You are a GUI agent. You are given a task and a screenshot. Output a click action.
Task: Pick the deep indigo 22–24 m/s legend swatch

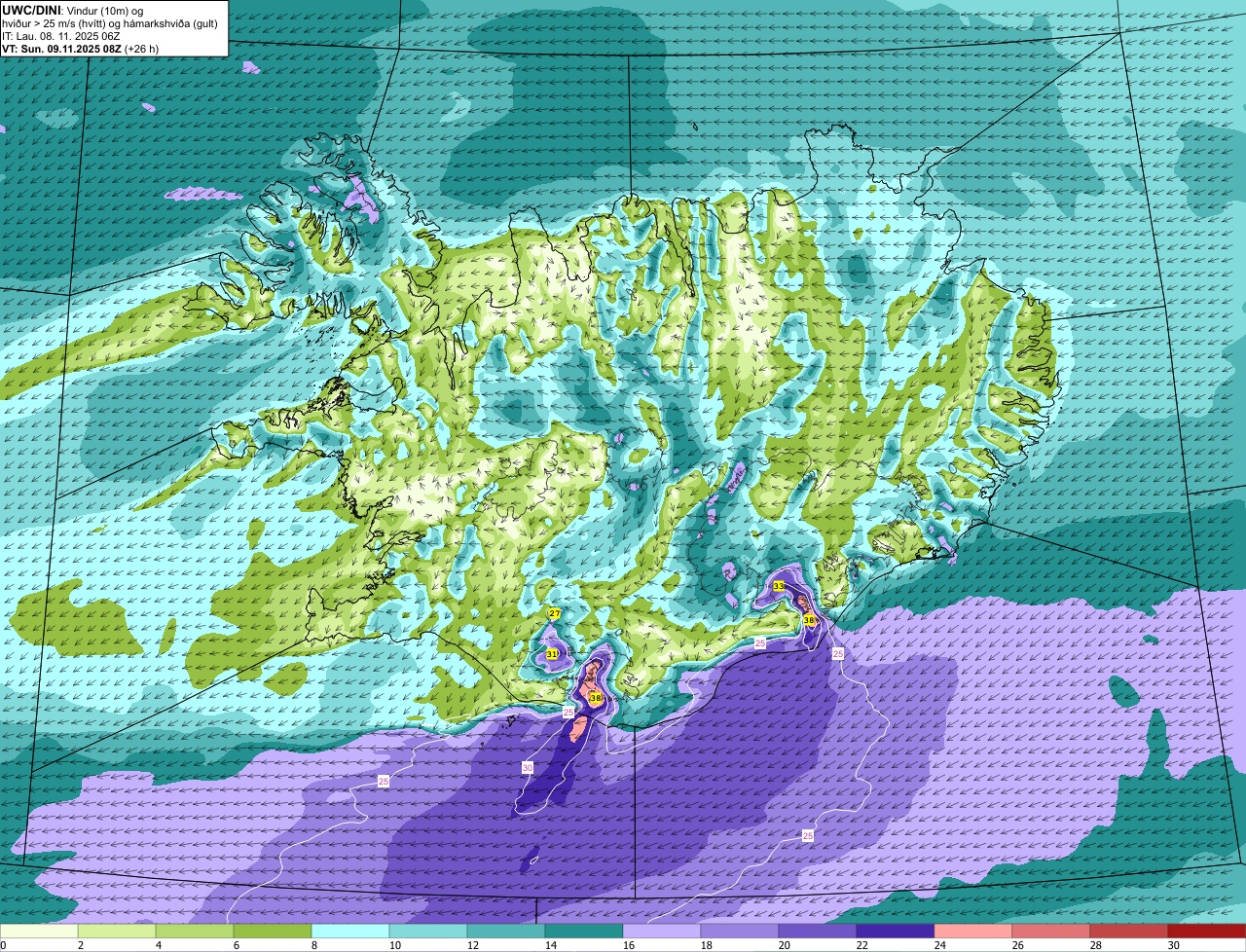(x=896, y=931)
